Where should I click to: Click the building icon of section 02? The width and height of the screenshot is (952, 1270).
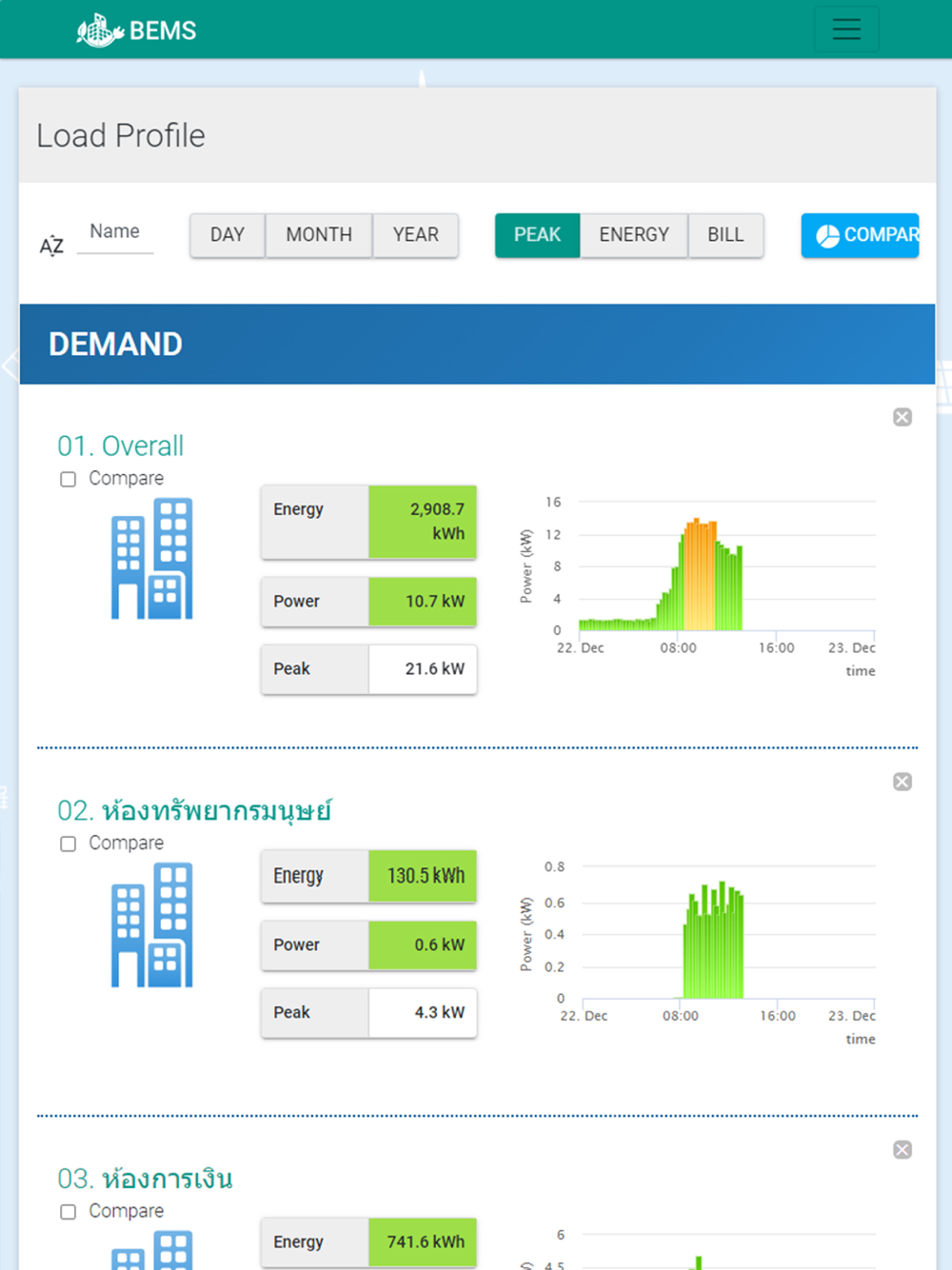(x=152, y=924)
